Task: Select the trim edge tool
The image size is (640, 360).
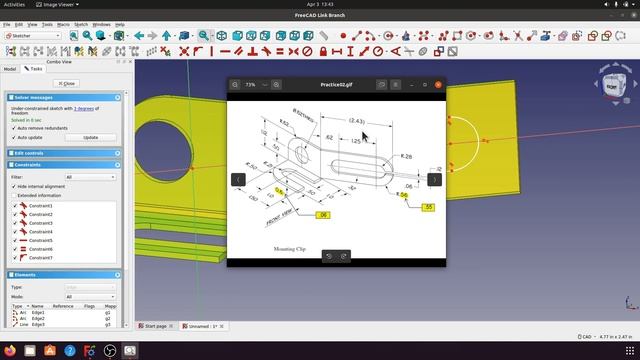Action: (518, 36)
